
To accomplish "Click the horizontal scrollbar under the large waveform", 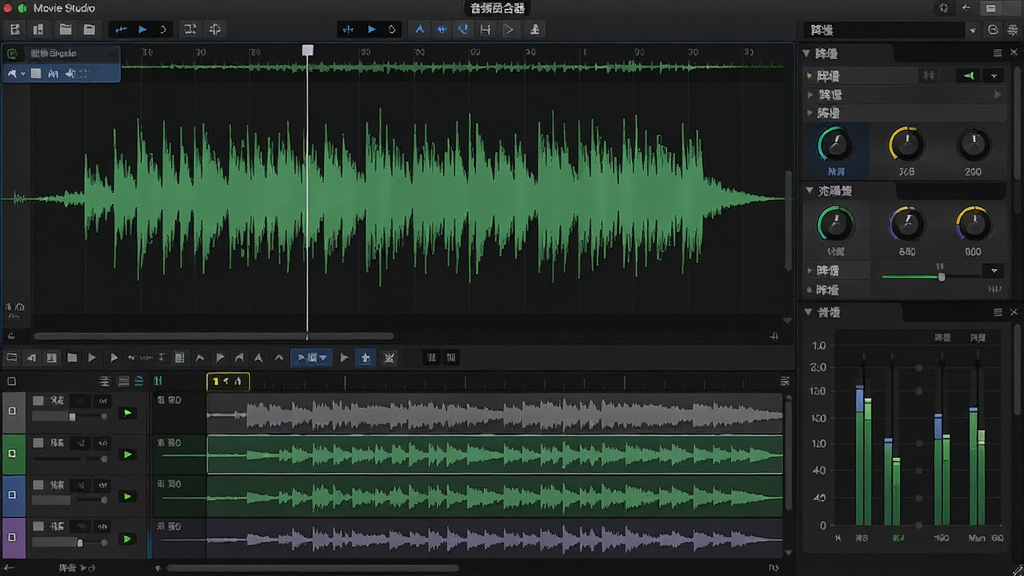I will click(x=214, y=336).
